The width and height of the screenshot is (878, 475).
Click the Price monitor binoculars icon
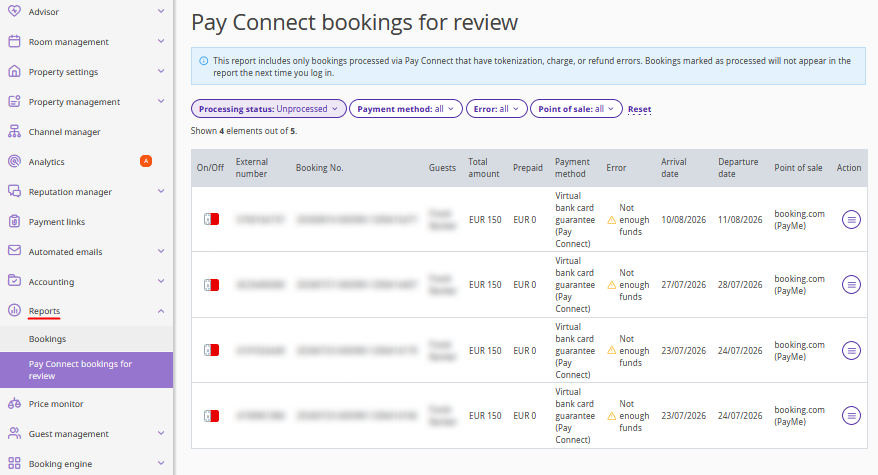pyautogui.click(x=15, y=403)
